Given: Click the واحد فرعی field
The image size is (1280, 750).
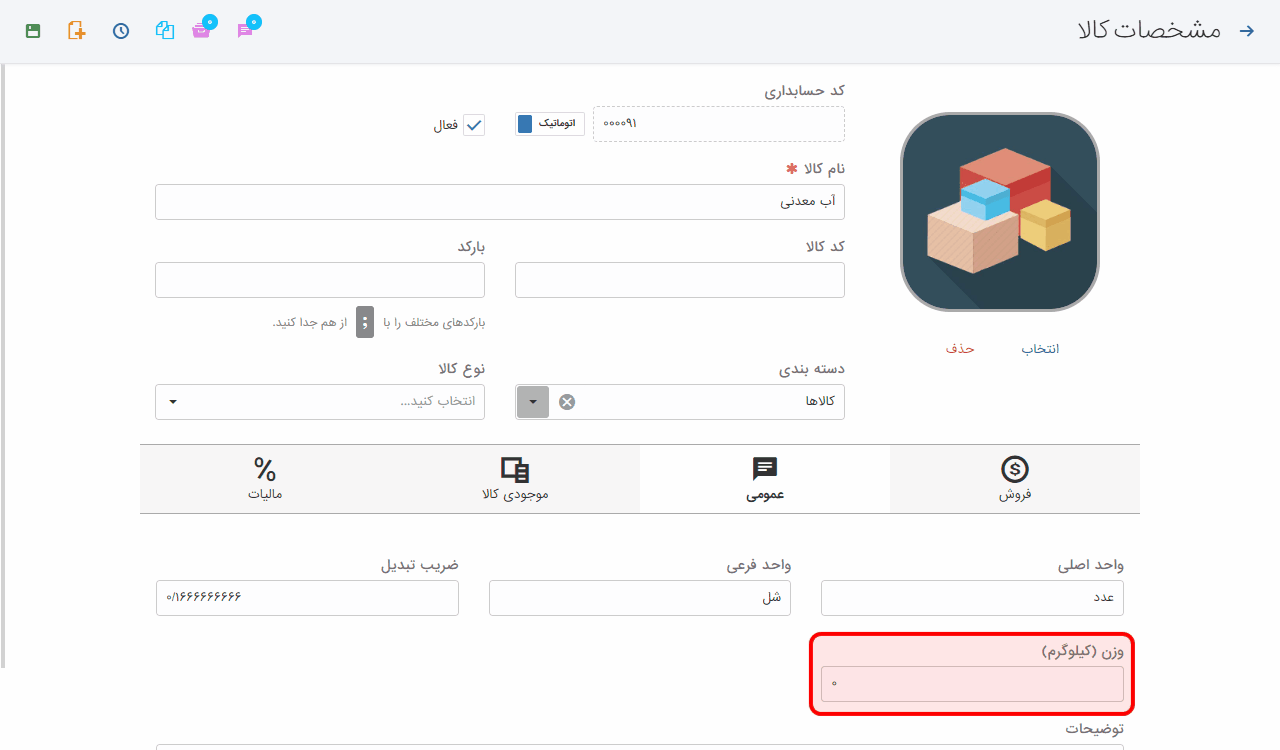Looking at the screenshot, I should tap(640, 598).
